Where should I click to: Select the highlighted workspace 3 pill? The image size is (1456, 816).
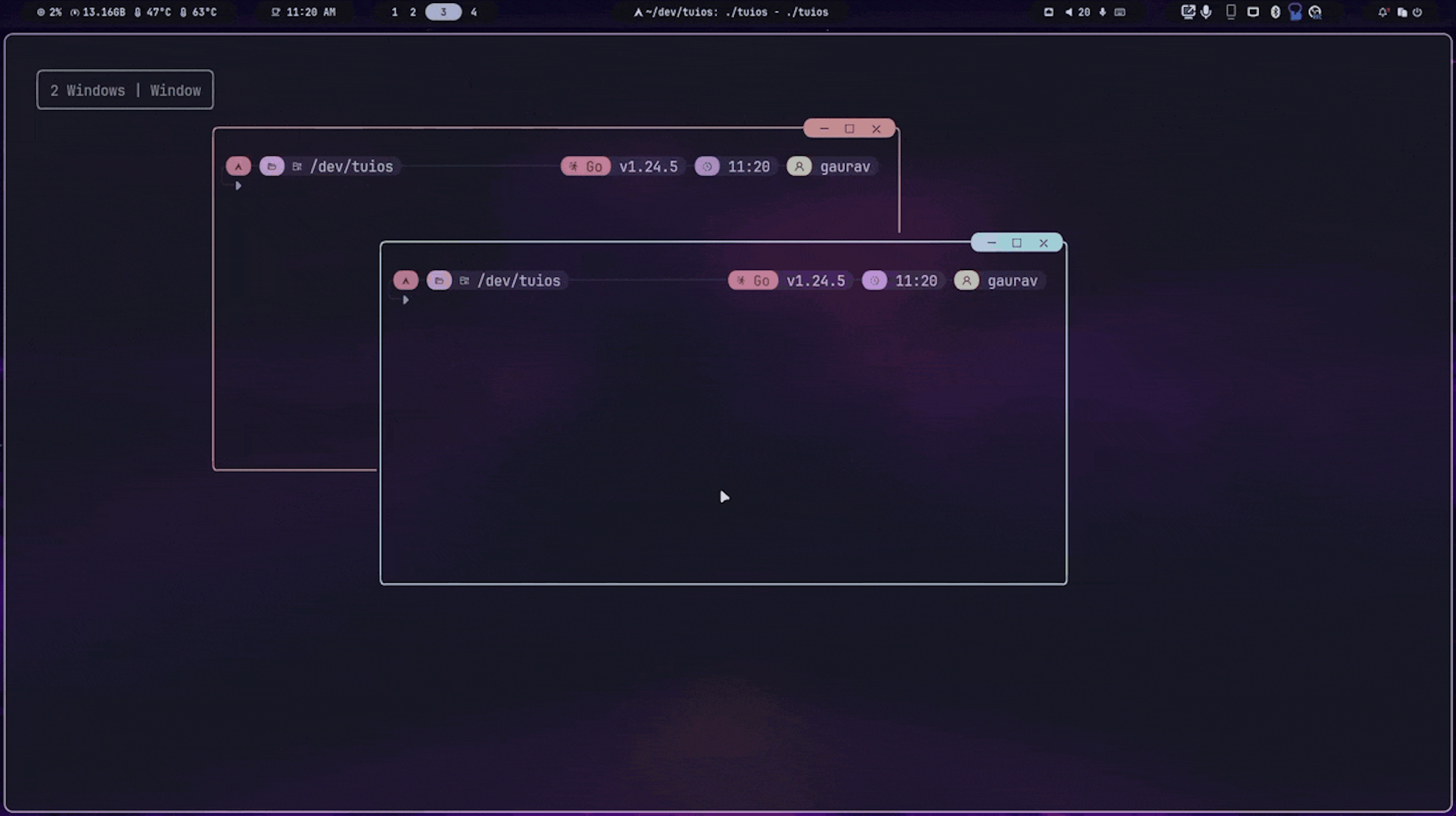(x=443, y=12)
